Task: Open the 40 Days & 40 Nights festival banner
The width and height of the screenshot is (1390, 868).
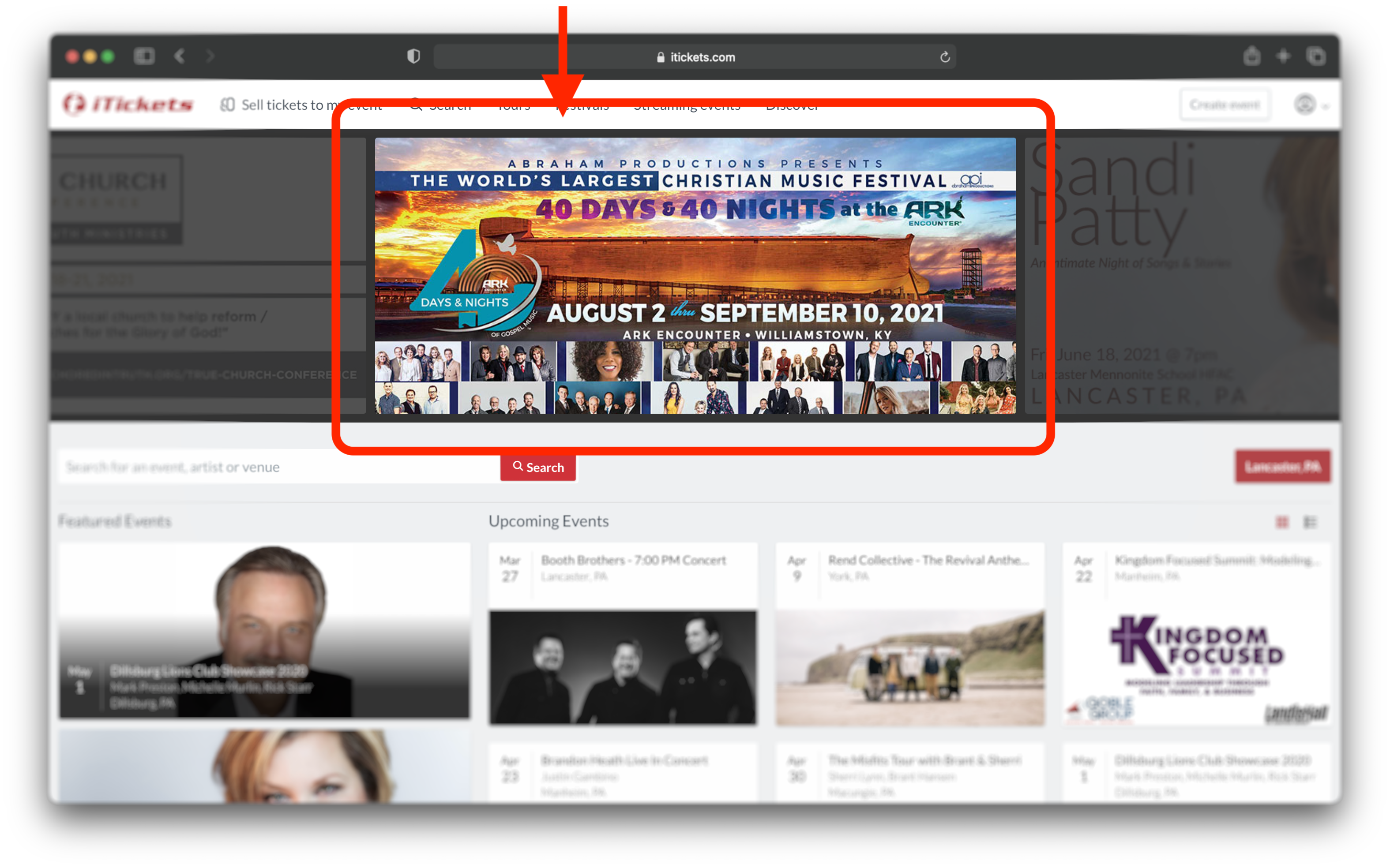Action: click(695, 276)
